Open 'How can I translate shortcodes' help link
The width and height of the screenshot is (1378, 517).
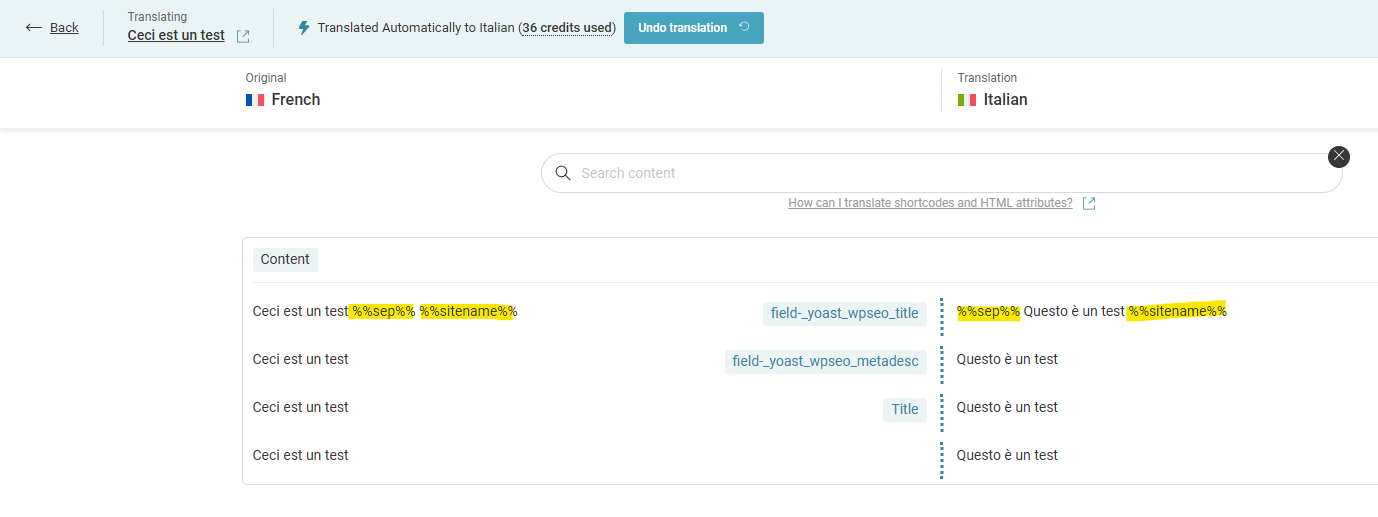pos(930,203)
